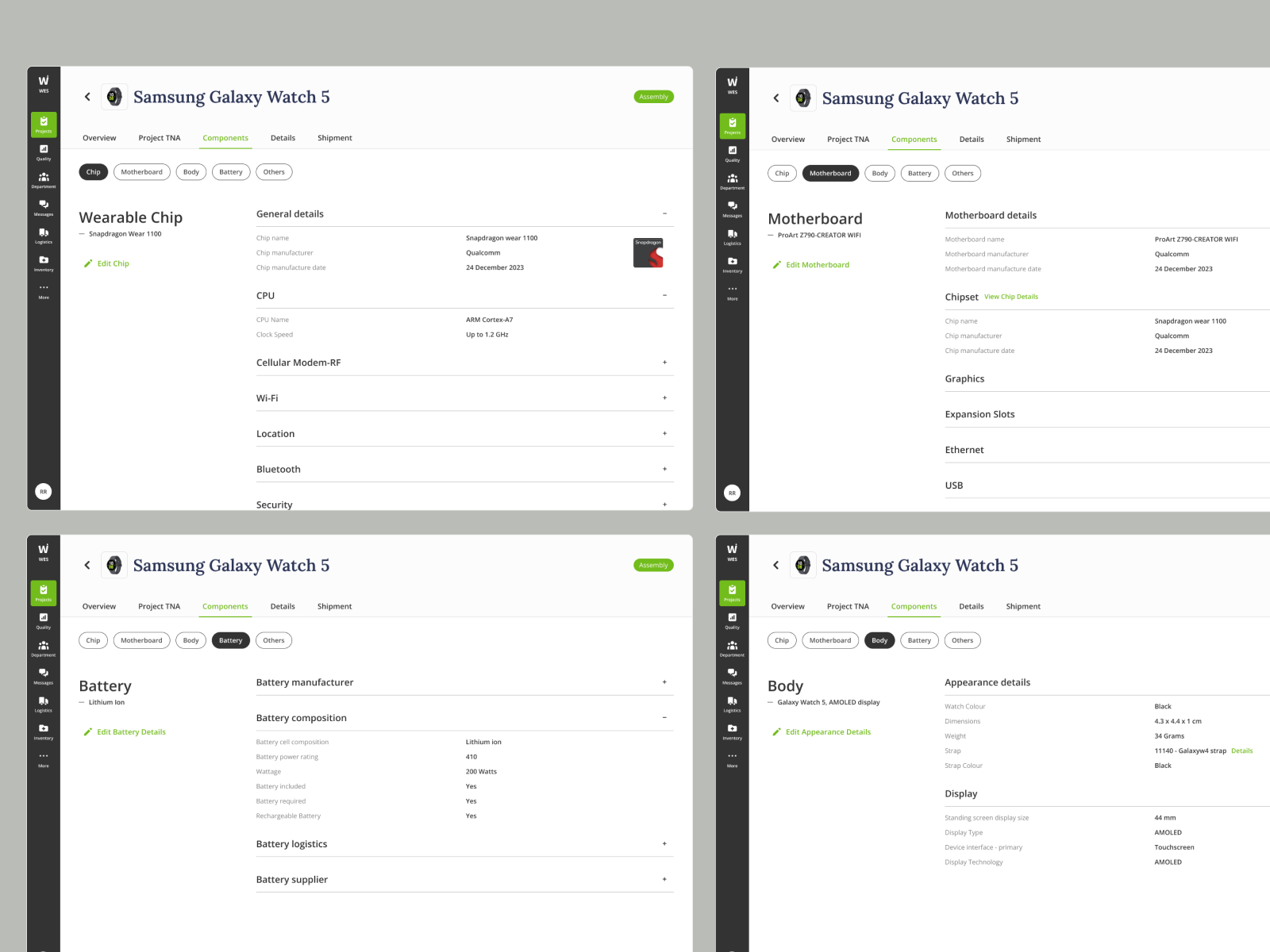Click View Chip Details next to Chipset
1270x952 pixels.
coord(1011,296)
